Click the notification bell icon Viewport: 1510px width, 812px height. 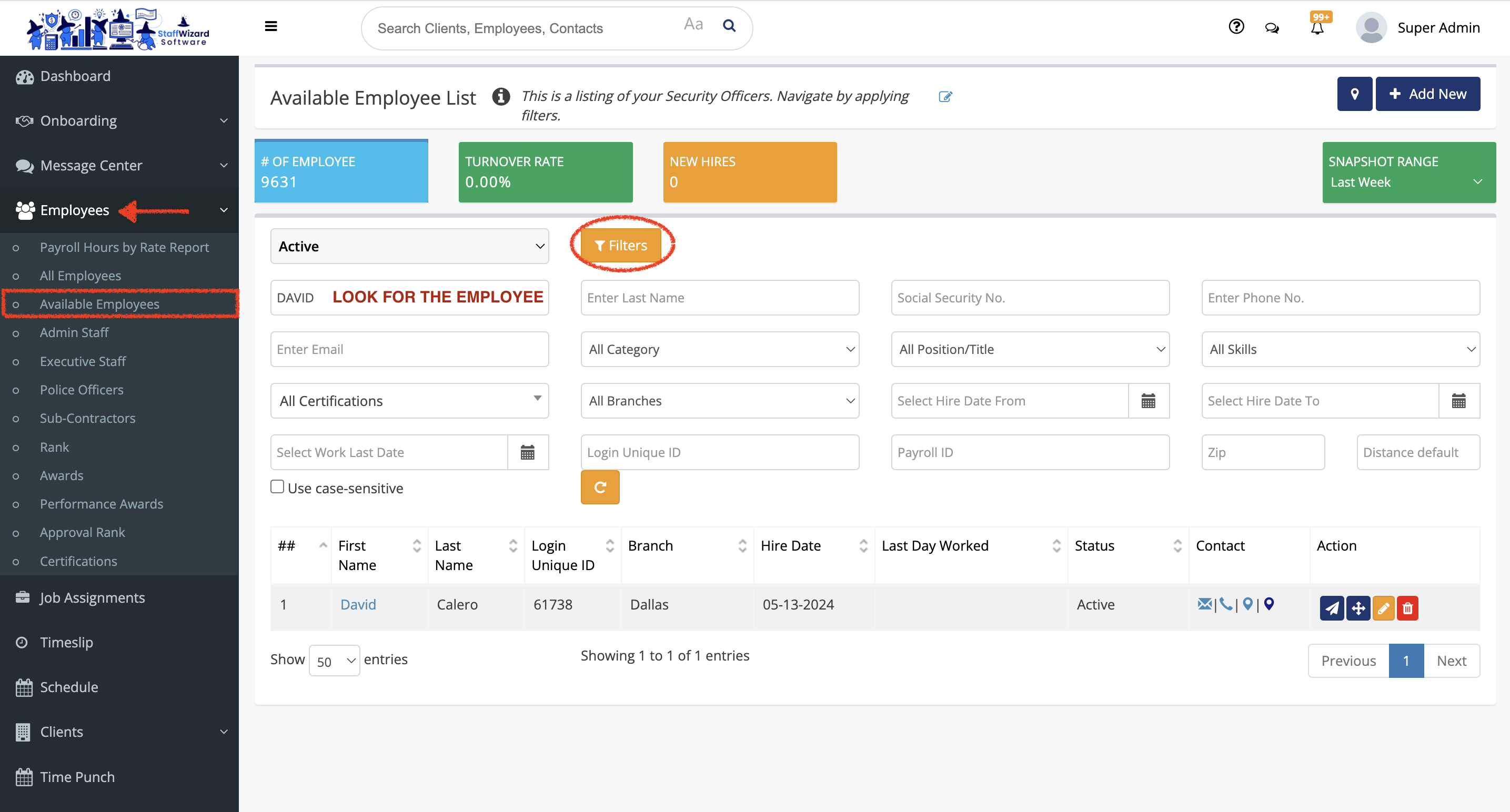pyautogui.click(x=1316, y=28)
